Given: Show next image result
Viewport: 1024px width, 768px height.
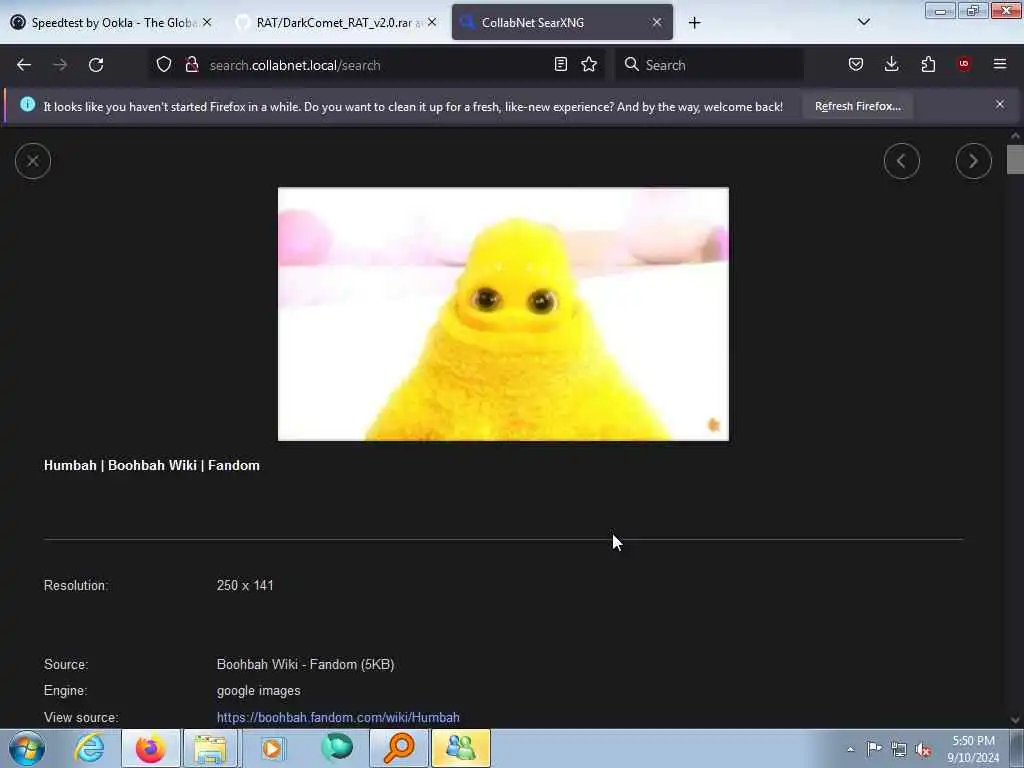Looking at the screenshot, I should [x=973, y=161].
